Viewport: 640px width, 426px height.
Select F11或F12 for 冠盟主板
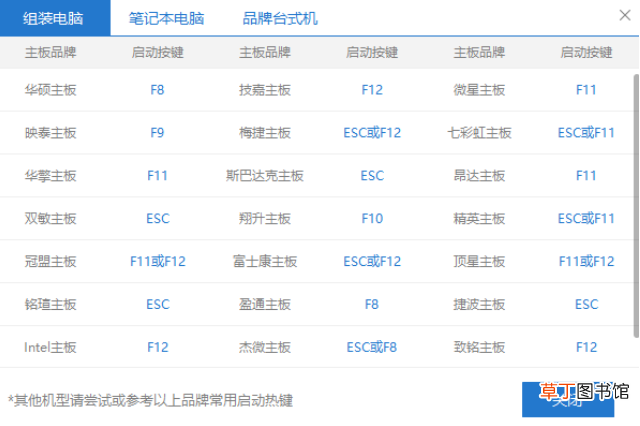(x=158, y=261)
